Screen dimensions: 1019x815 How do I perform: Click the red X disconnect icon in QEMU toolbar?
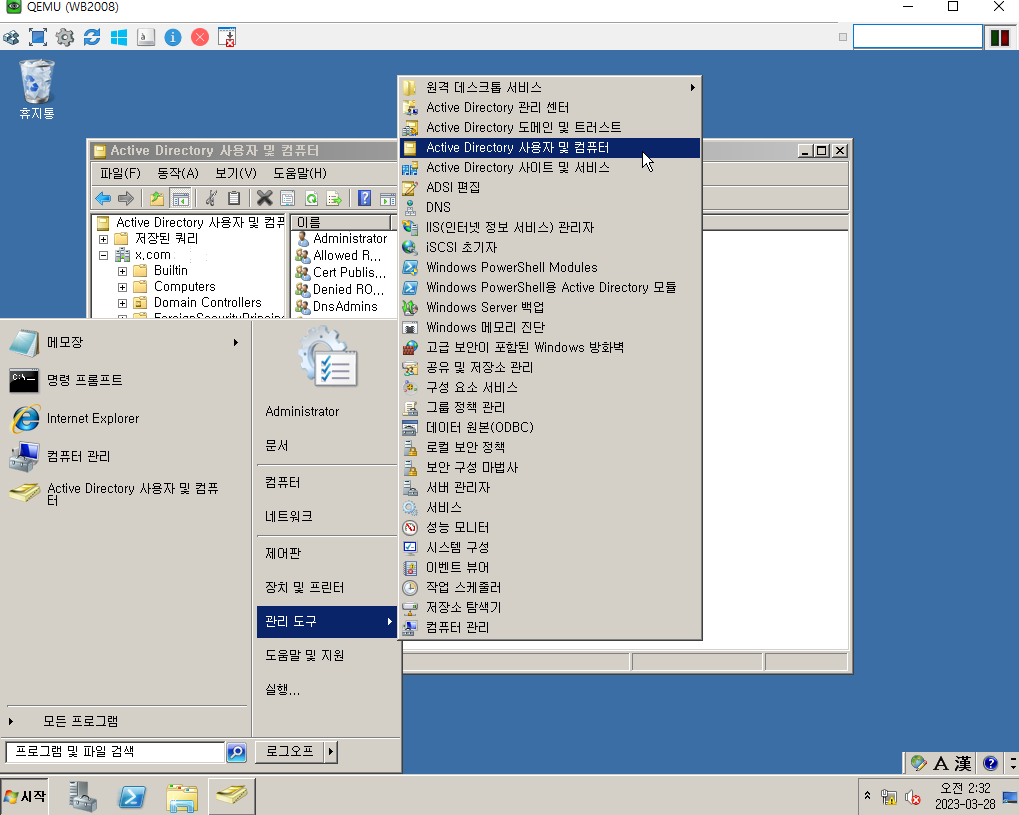(x=200, y=37)
